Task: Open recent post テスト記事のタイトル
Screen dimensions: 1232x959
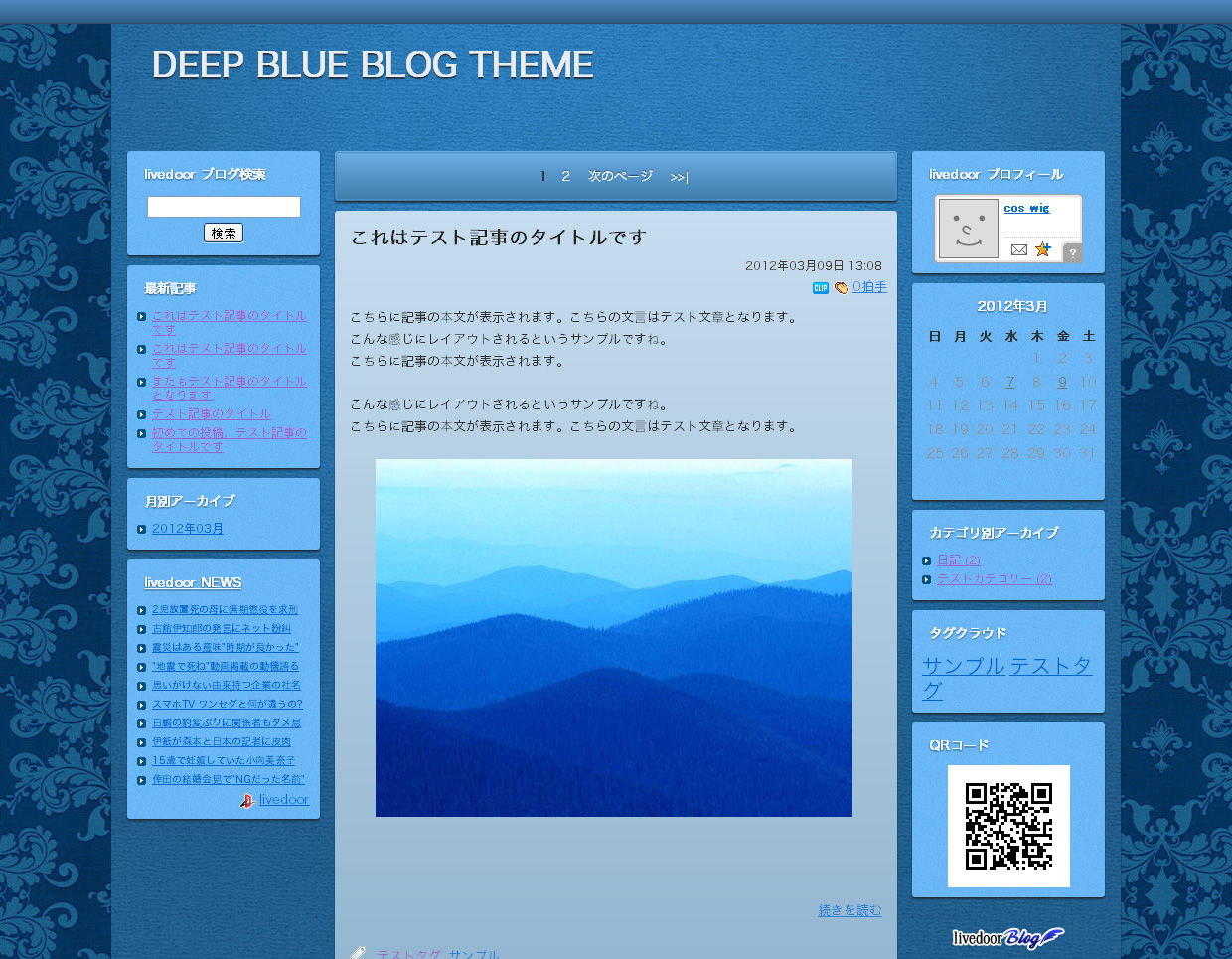Action: click(x=211, y=413)
